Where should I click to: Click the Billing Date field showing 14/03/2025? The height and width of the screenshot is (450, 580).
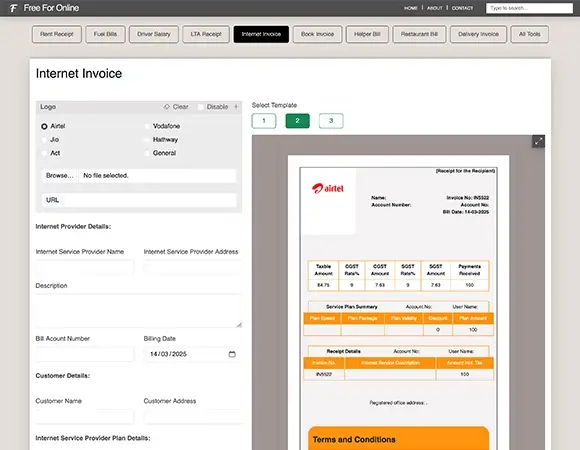pyautogui.click(x=193, y=354)
